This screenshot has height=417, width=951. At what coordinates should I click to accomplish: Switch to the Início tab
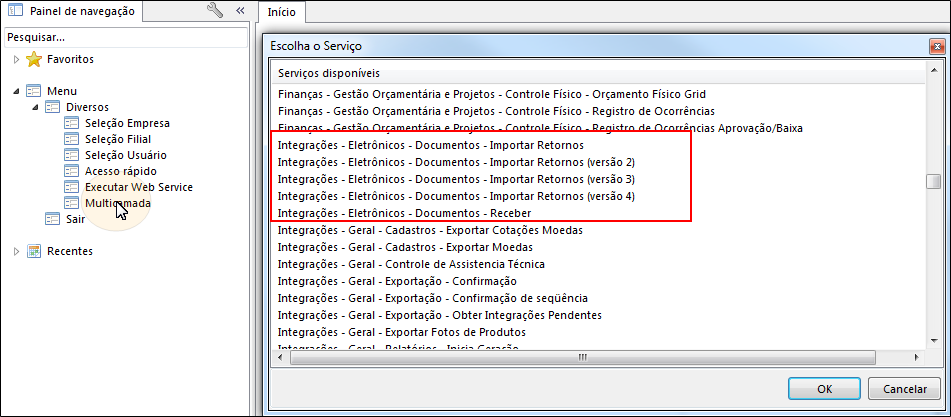pyautogui.click(x=281, y=12)
